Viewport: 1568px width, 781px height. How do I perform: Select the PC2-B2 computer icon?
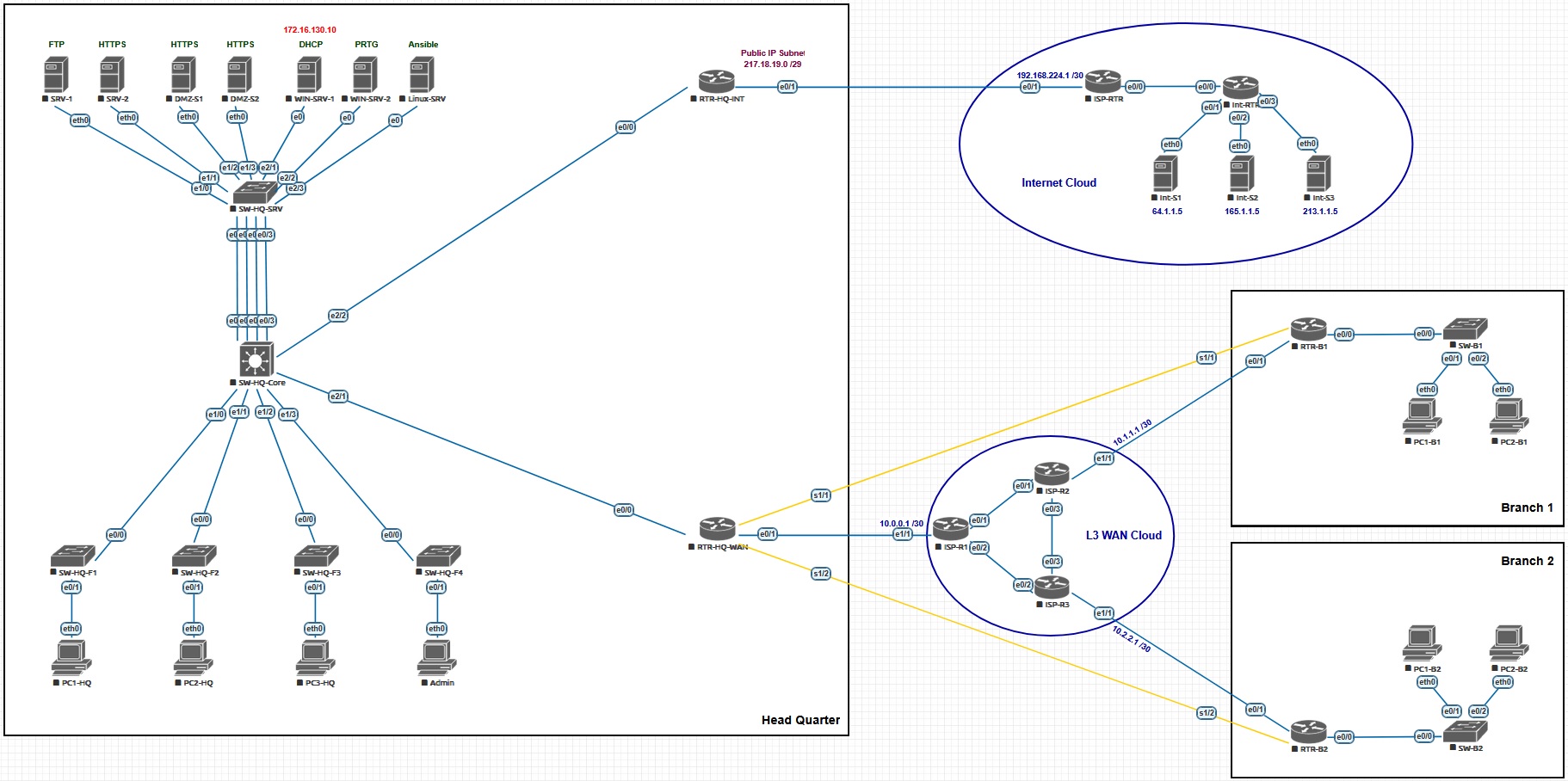tap(1509, 644)
